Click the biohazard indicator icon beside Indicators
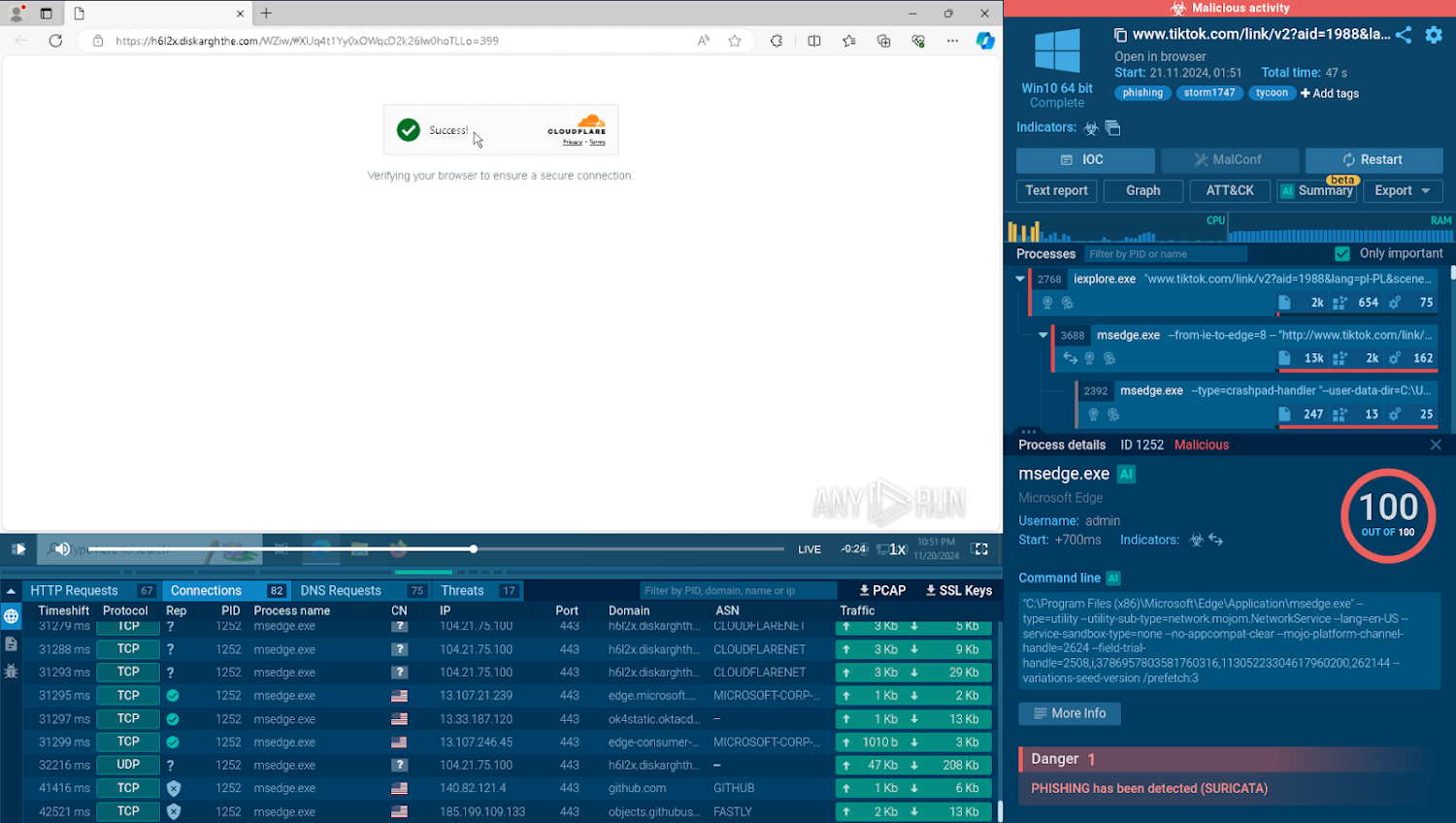Image resolution: width=1456 pixels, height=823 pixels. tap(1091, 128)
